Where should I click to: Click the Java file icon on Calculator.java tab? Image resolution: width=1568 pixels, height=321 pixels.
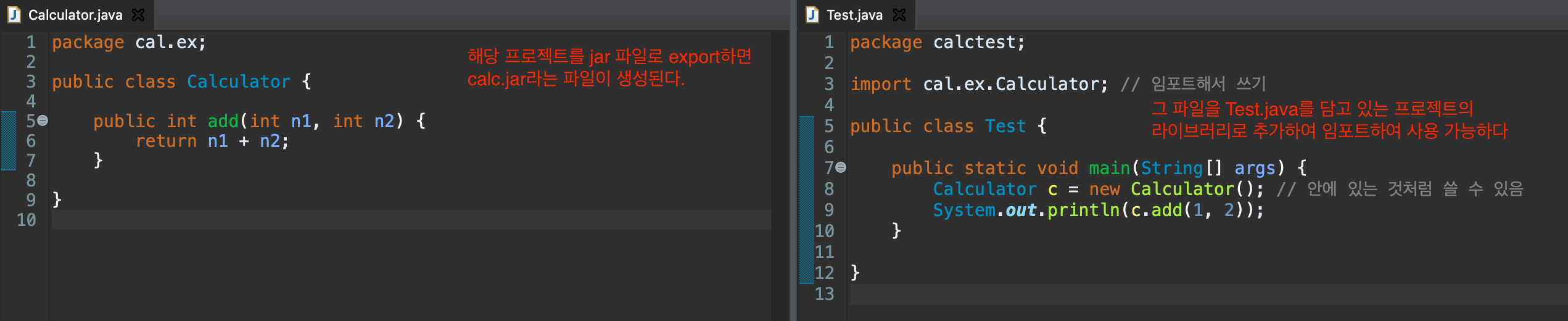pos(14,15)
